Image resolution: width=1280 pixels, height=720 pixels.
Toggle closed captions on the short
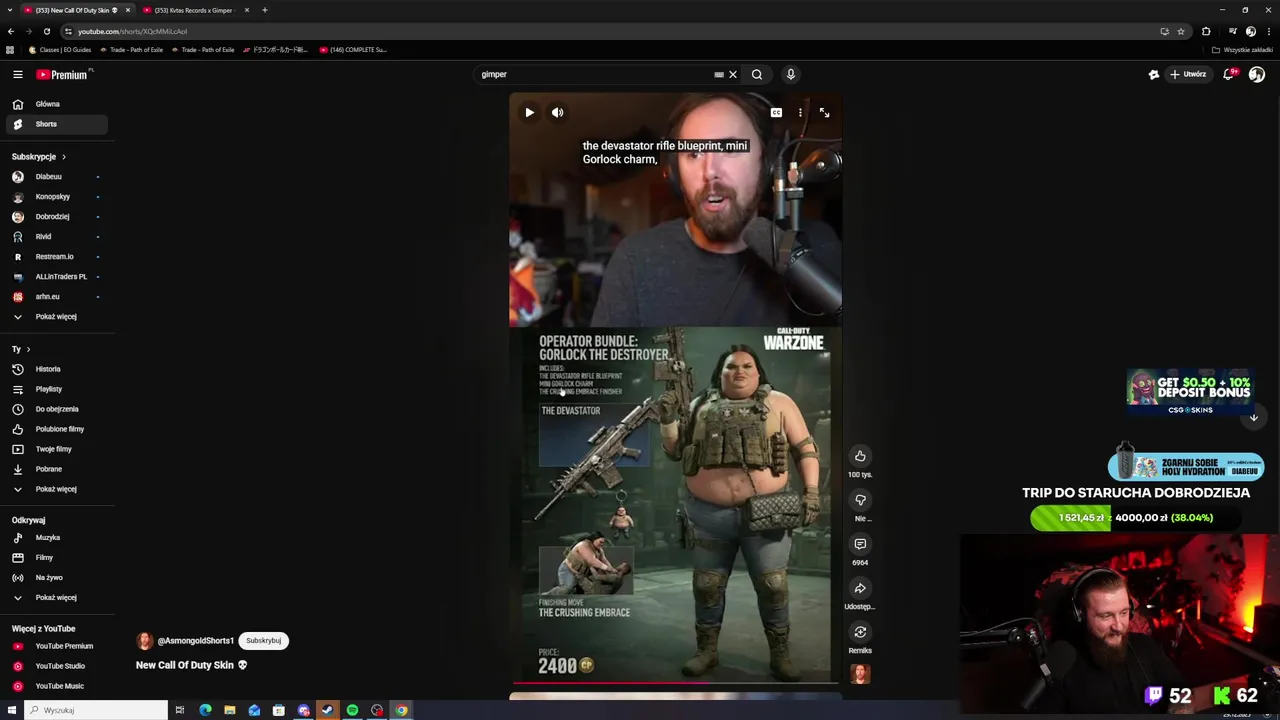[x=776, y=112]
